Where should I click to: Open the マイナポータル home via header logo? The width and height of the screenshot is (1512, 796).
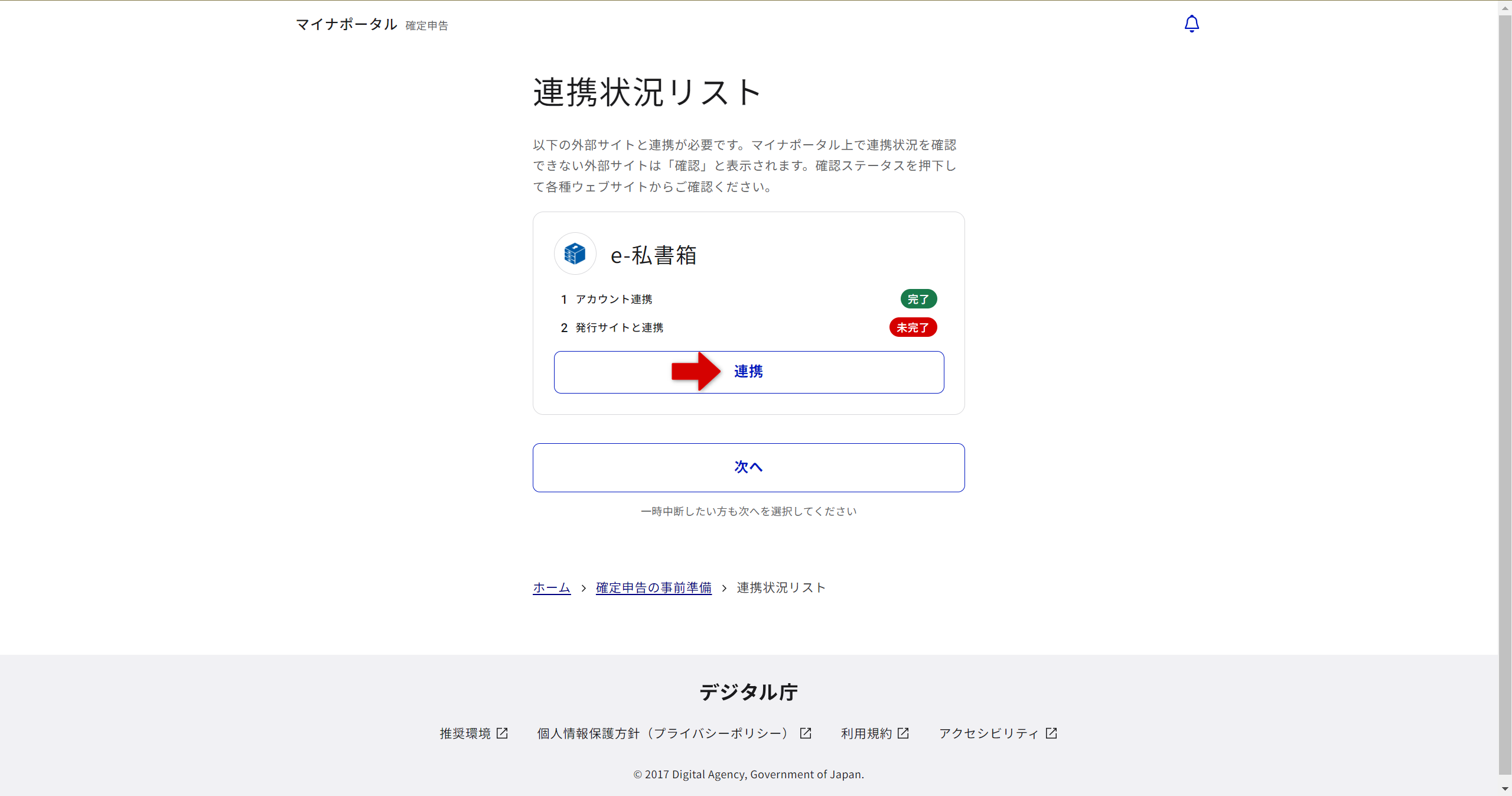click(346, 24)
